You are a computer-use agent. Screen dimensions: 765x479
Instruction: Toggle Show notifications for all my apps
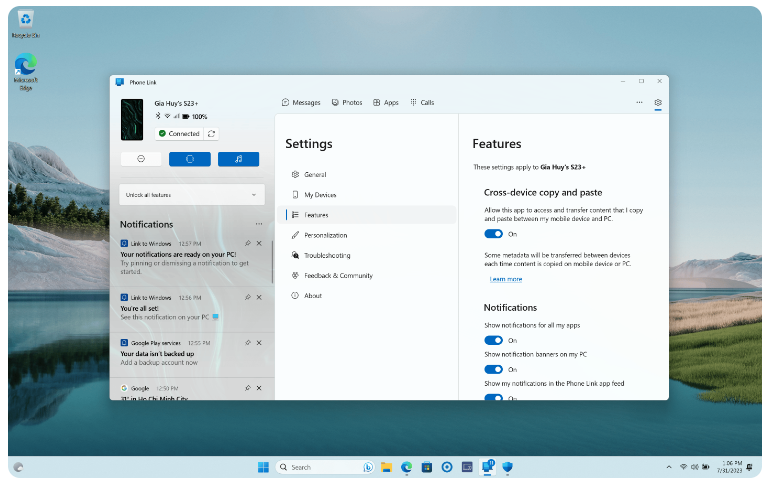(493, 340)
